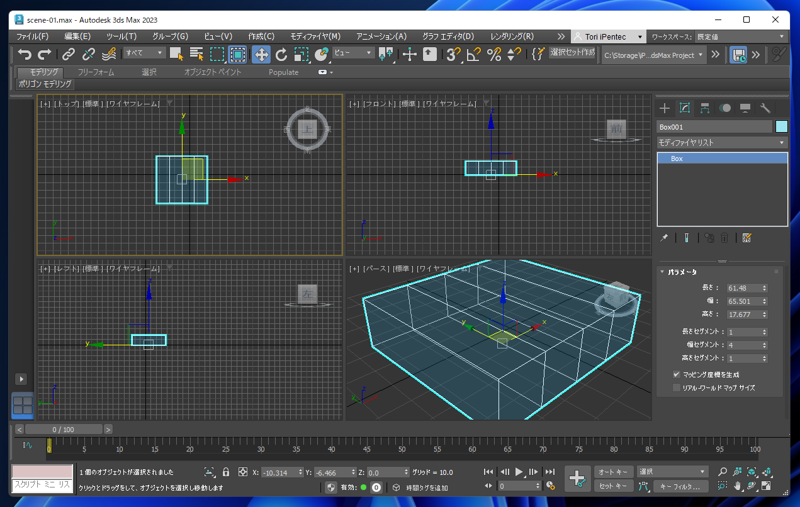Open Tori iPentec account dropdown
Screen dimensions: 800x507
tap(608, 37)
